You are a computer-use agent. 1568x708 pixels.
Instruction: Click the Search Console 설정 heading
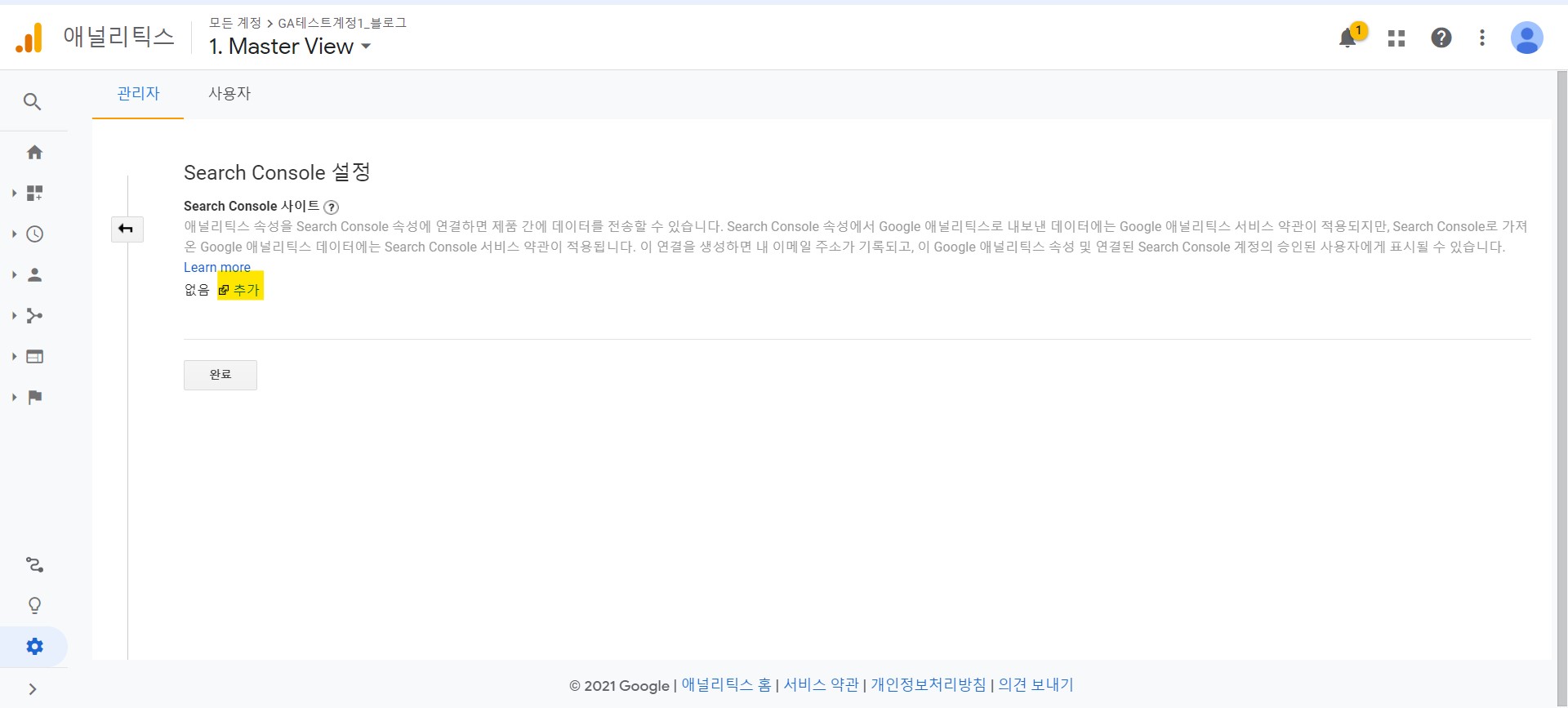(x=277, y=172)
